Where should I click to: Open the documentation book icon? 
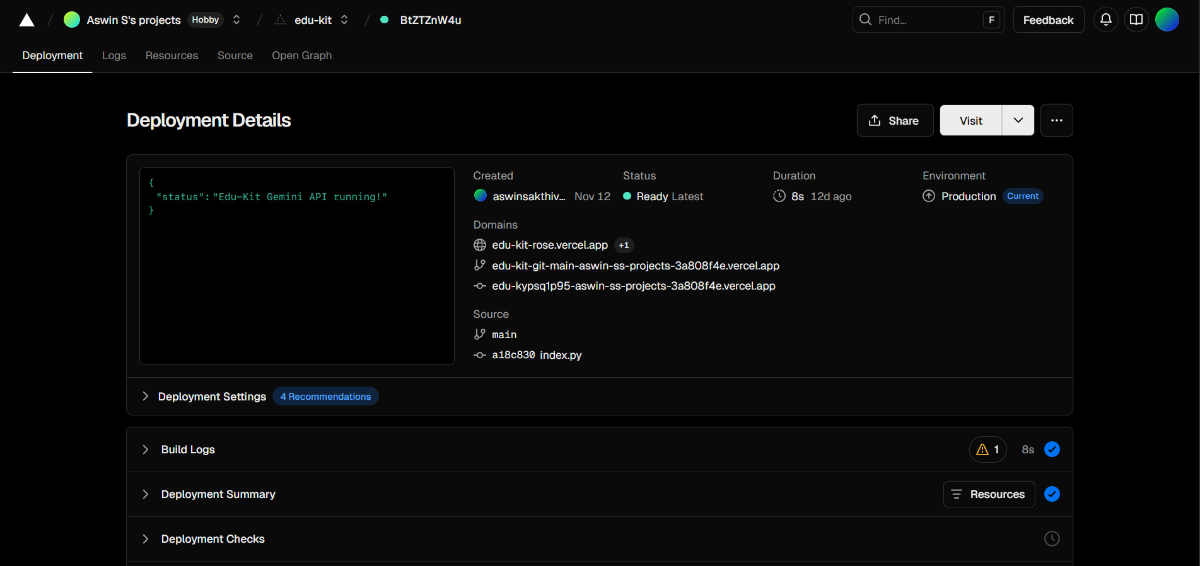pos(1135,20)
